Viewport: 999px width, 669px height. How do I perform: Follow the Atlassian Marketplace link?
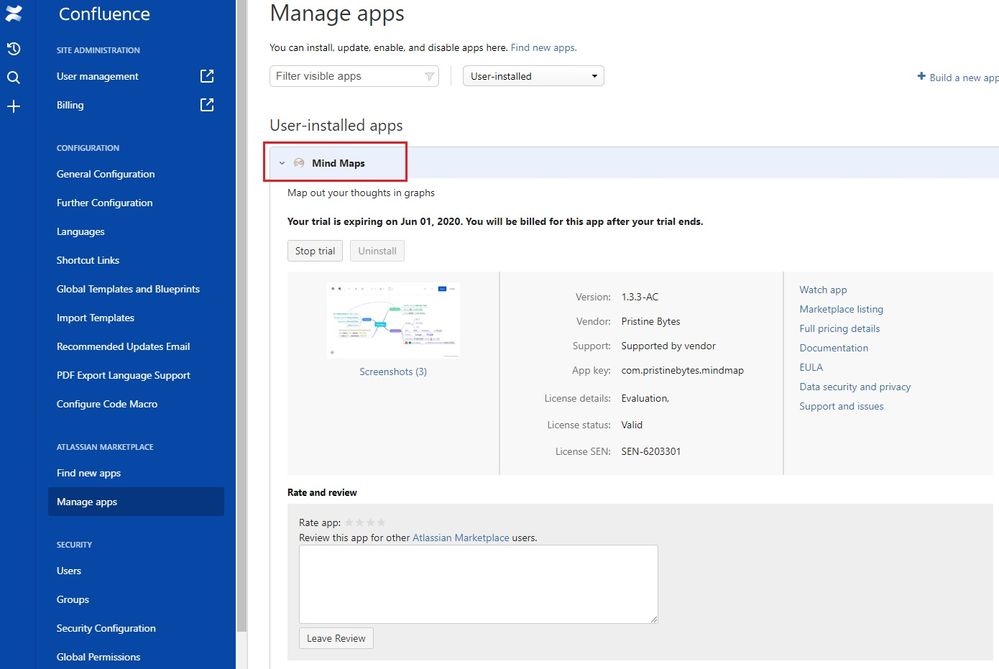[x=461, y=538]
